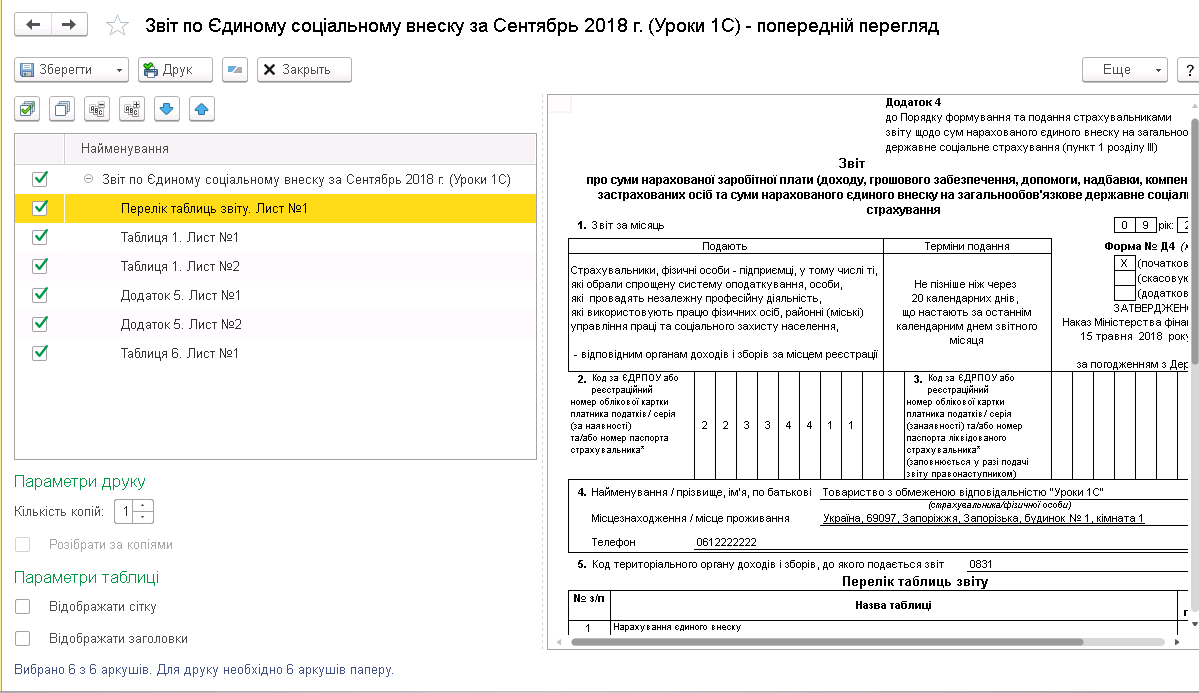
Task: Uncheck all sheets with empty boxes icon
Action: pos(62,109)
